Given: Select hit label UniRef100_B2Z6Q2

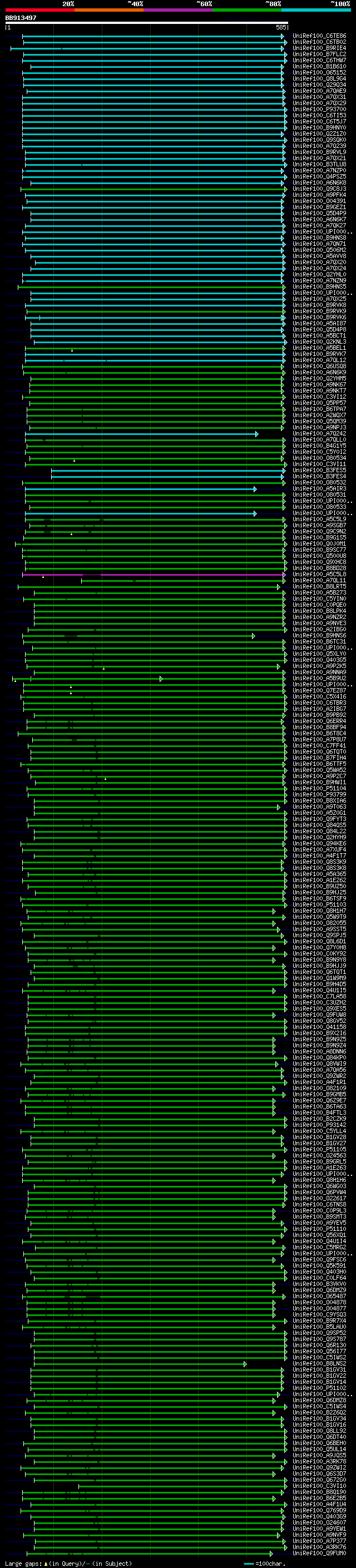Looking at the screenshot, I should coord(319,1412).
